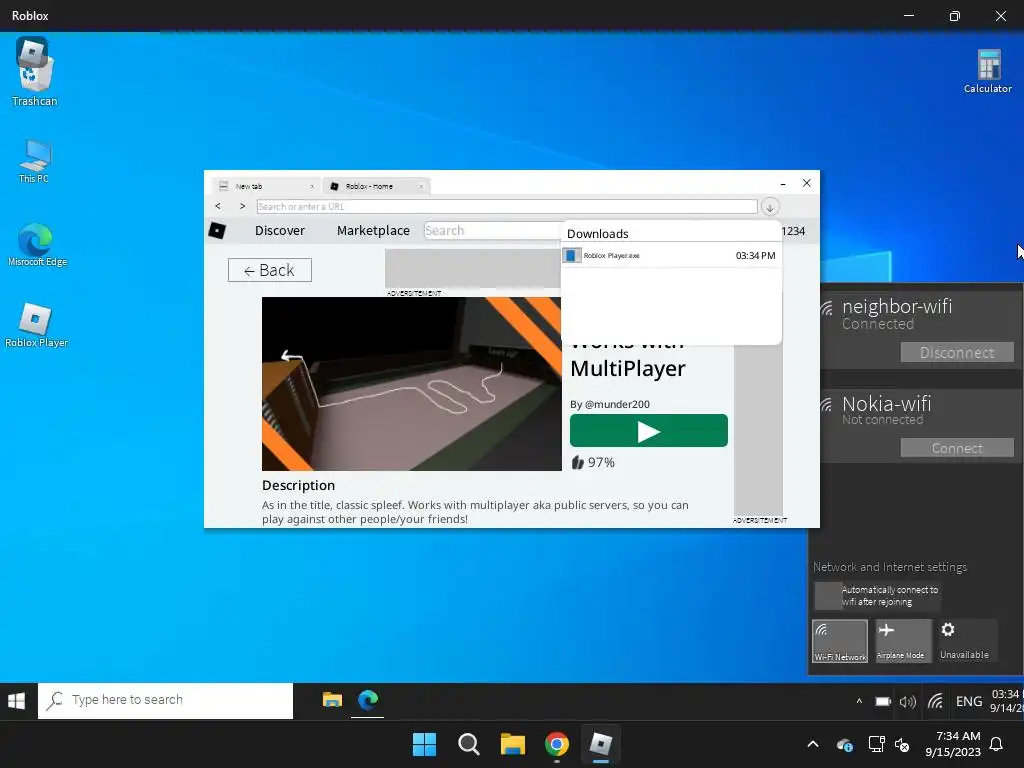This screenshot has height=768, width=1024.
Task: Open File Explorer on in-game taskbar
Action: pyautogui.click(x=332, y=700)
